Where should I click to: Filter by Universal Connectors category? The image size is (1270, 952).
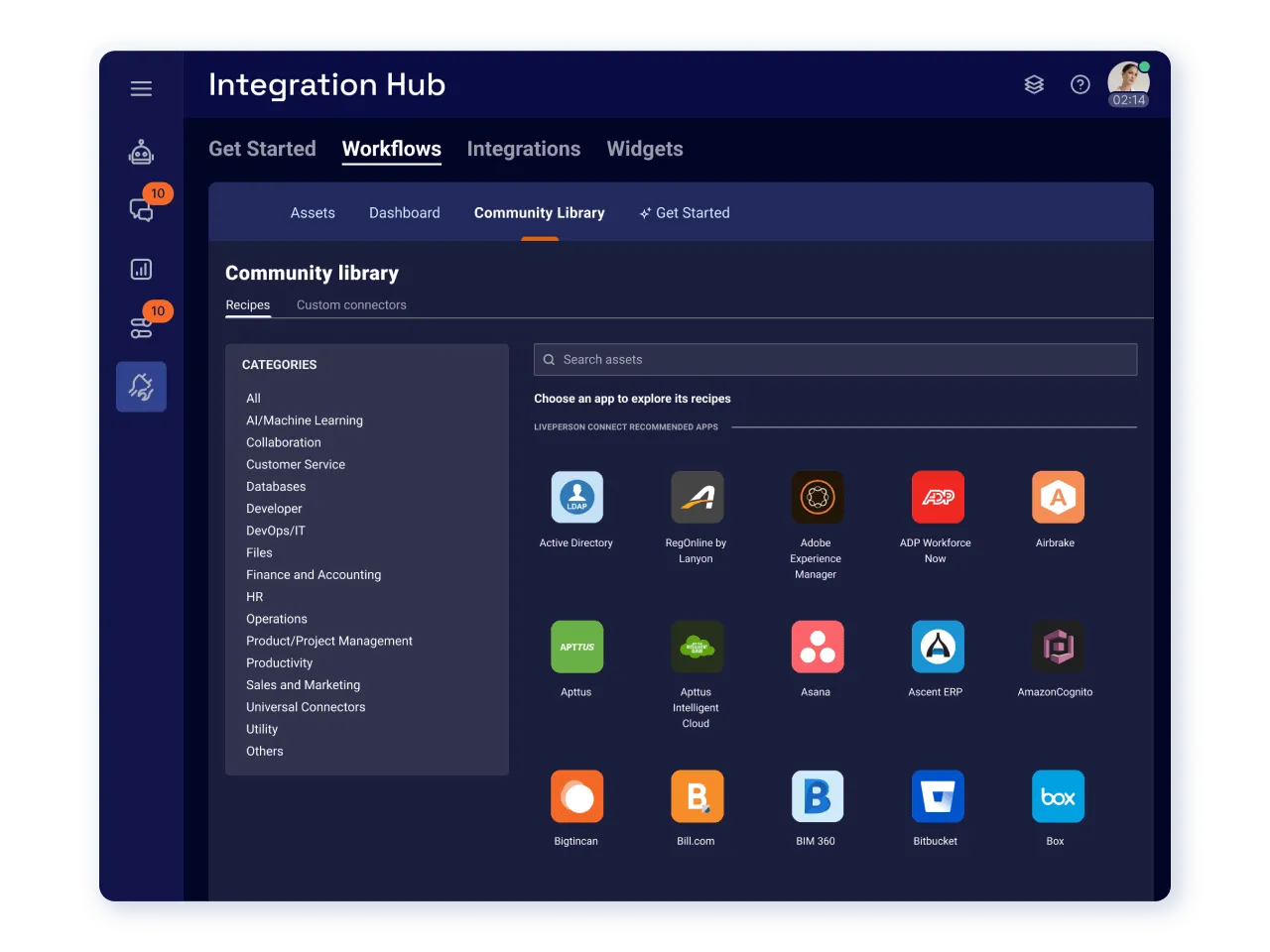point(306,707)
